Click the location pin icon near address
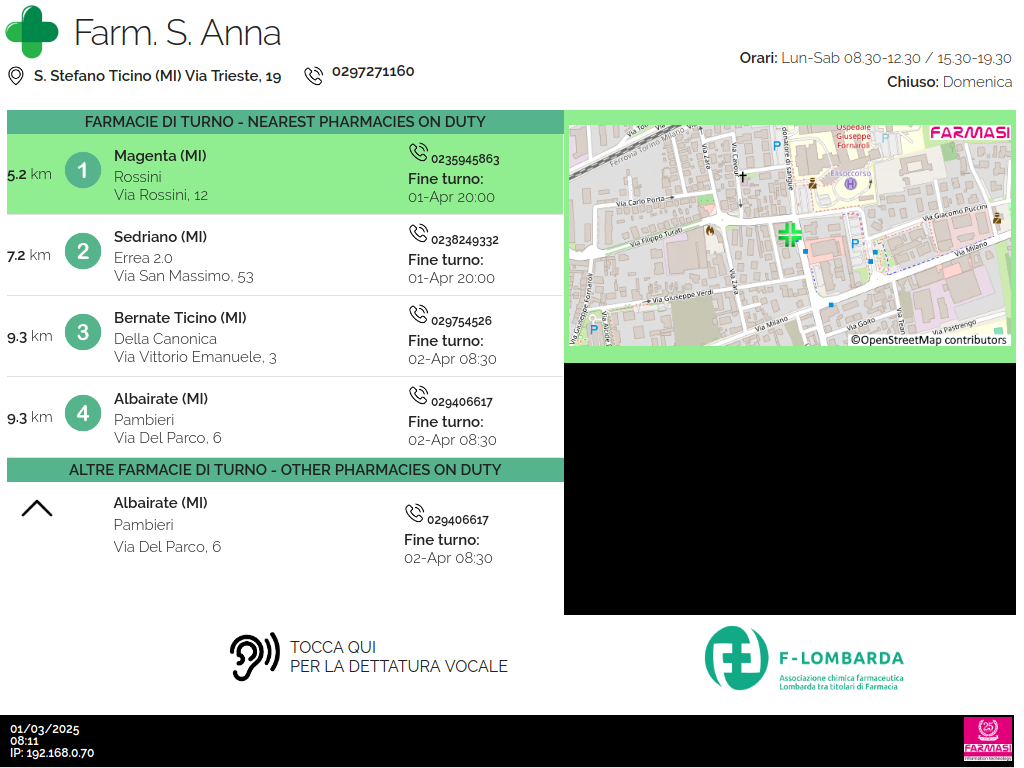 [15, 76]
